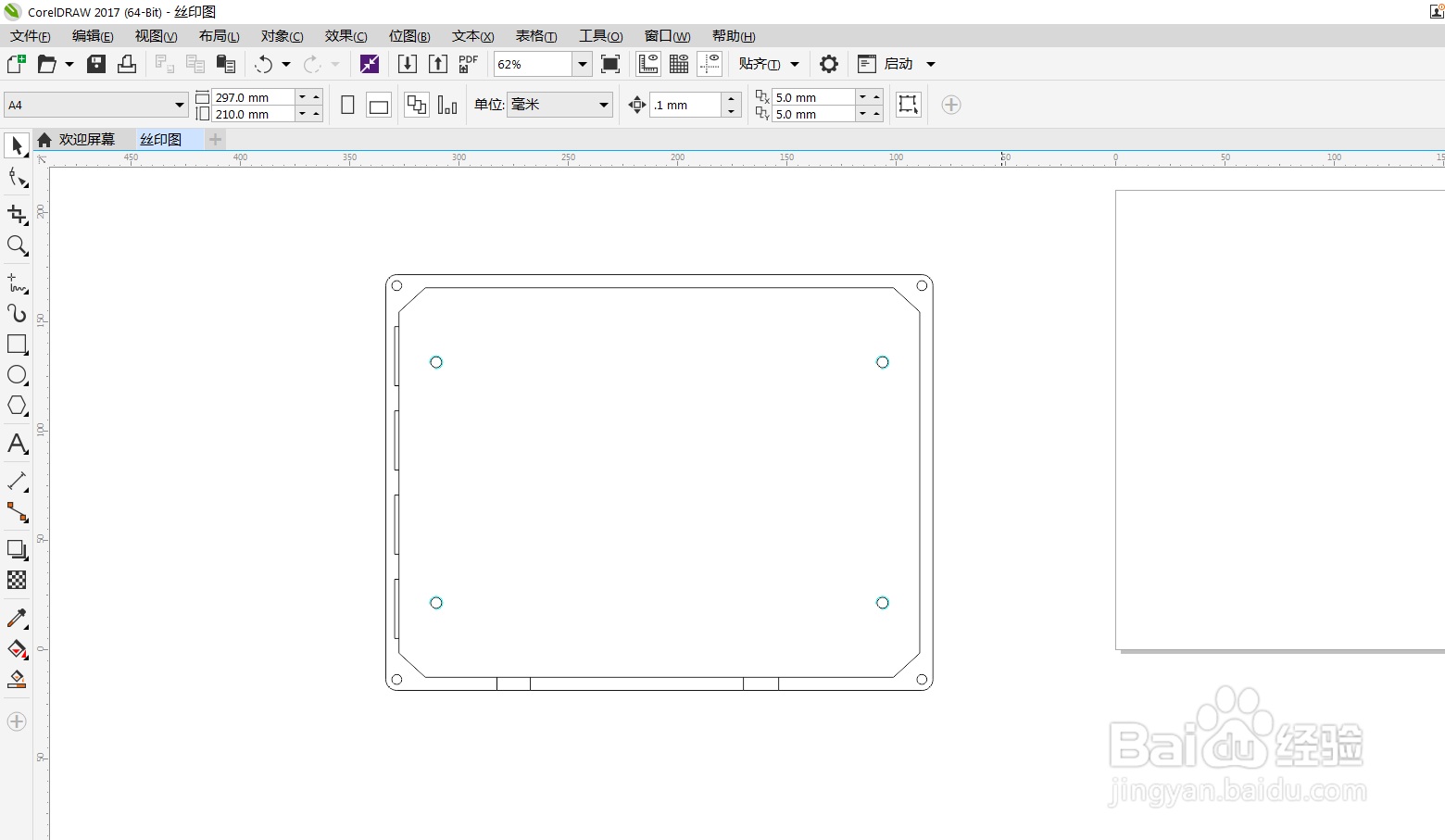Toggle All pages layout button

(x=417, y=105)
